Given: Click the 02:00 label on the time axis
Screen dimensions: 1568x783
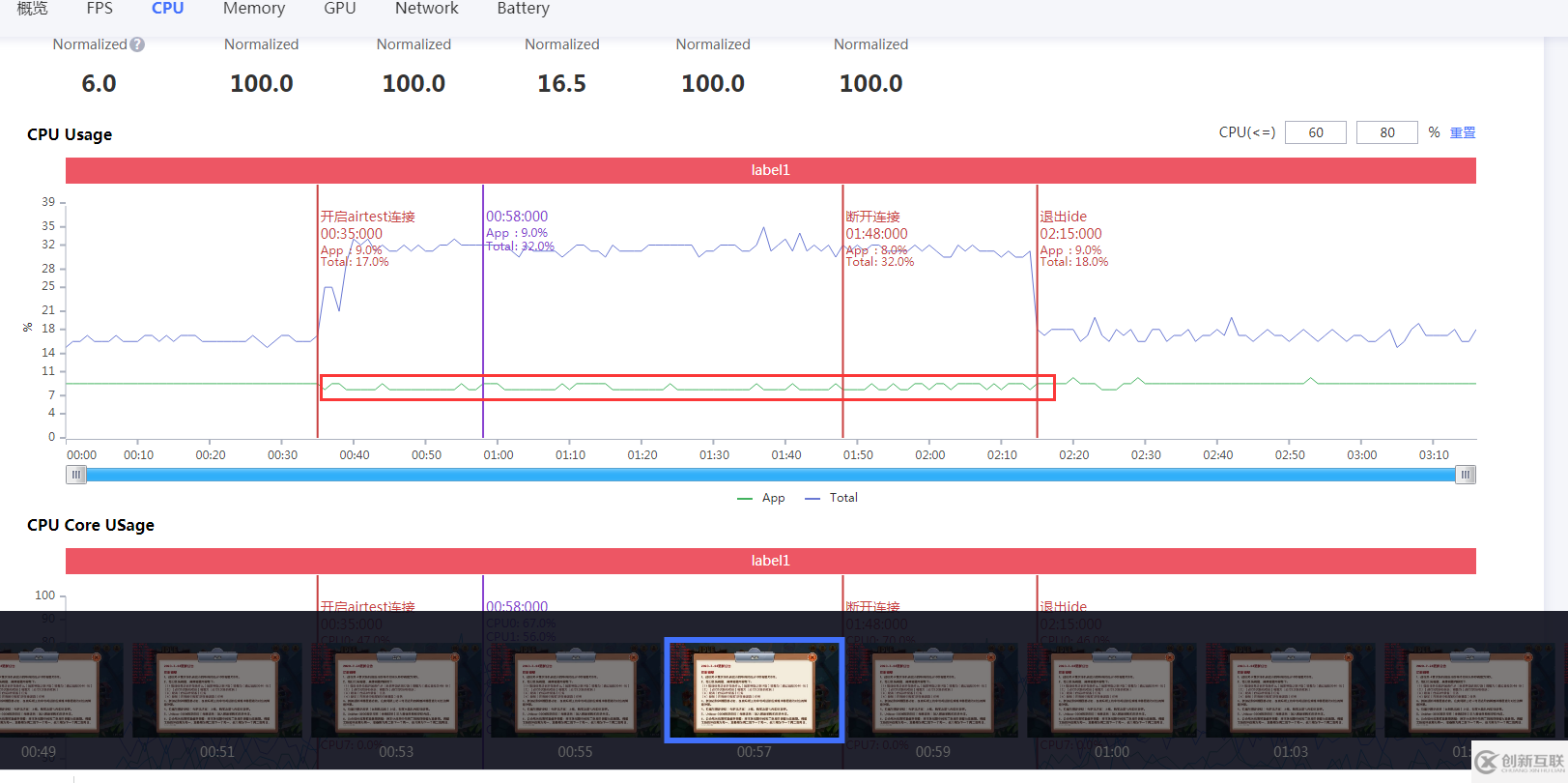Looking at the screenshot, I should coord(930,454).
